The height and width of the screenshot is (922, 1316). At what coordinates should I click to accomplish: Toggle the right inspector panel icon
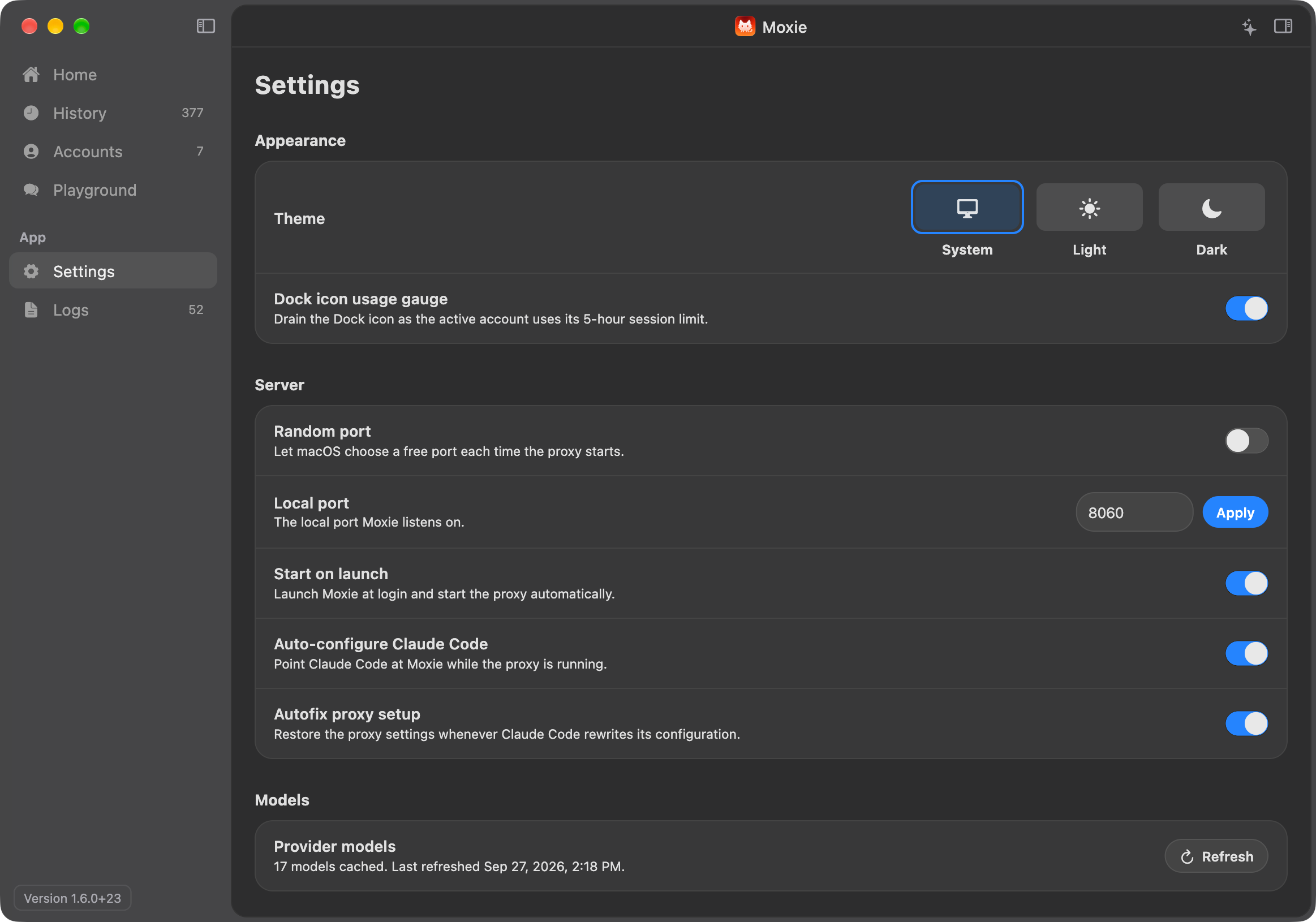[1283, 27]
